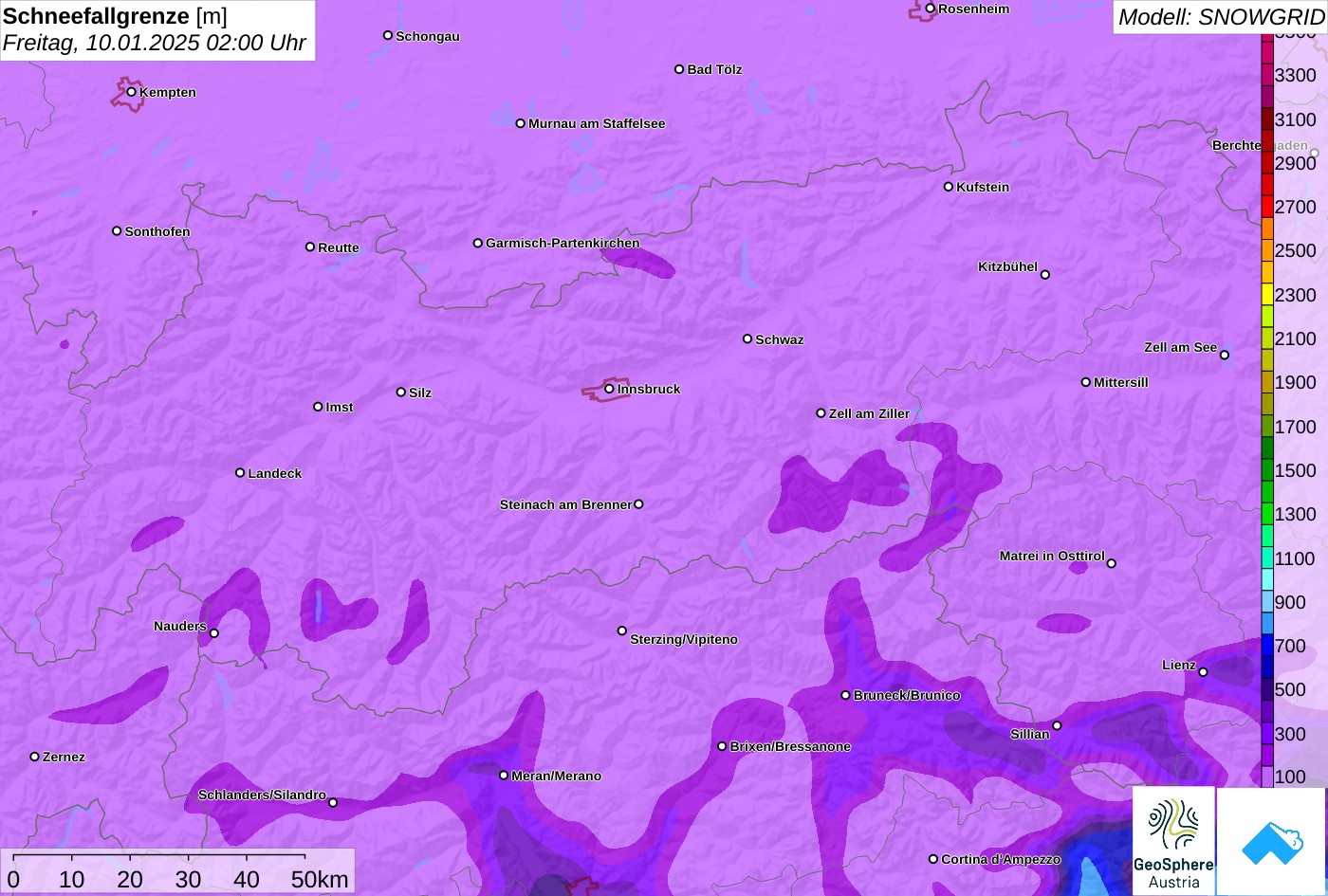Click Steinach am Brenner marker dot
Image resolution: width=1328 pixels, height=896 pixels.
click(638, 504)
